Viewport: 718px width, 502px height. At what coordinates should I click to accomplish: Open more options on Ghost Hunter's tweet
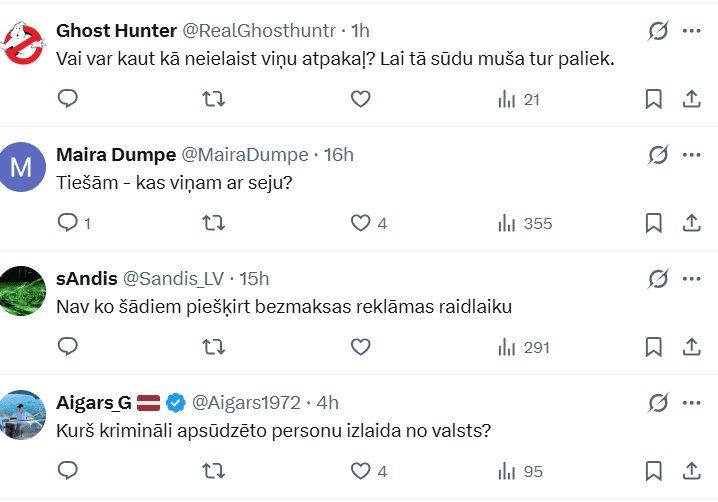coord(691,31)
